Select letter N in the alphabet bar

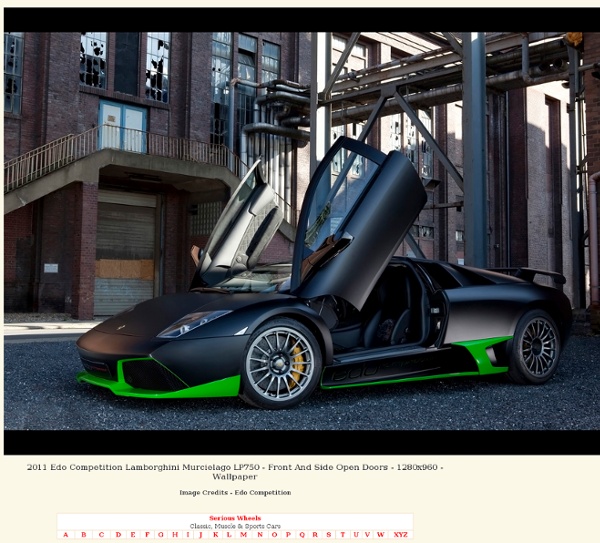(260, 535)
